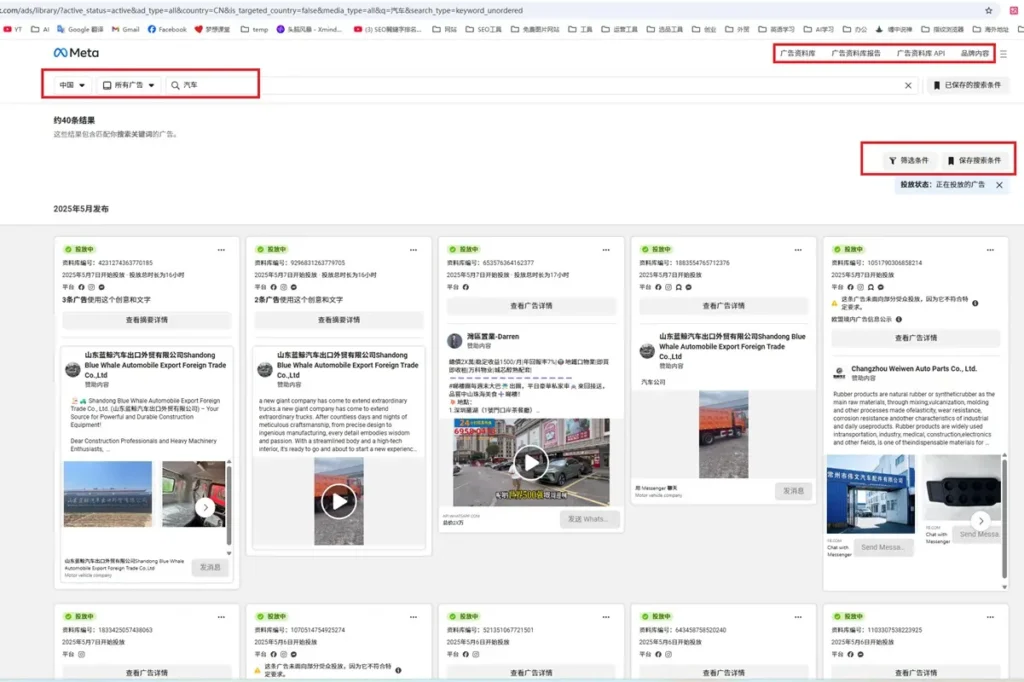Clear the search field with the X icon

[x=908, y=86]
